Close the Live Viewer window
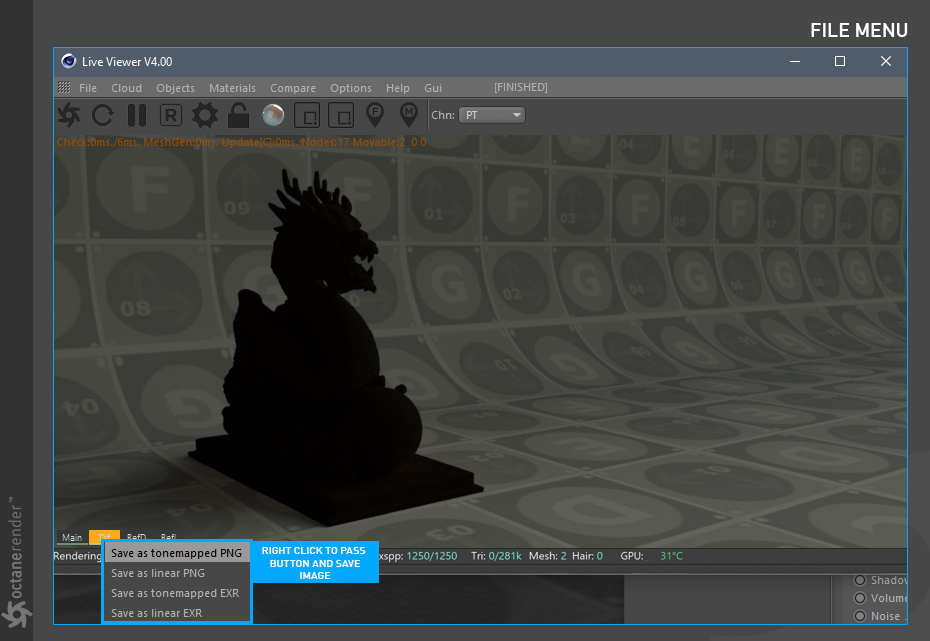This screenshot has height=641, width=930. 886,61
